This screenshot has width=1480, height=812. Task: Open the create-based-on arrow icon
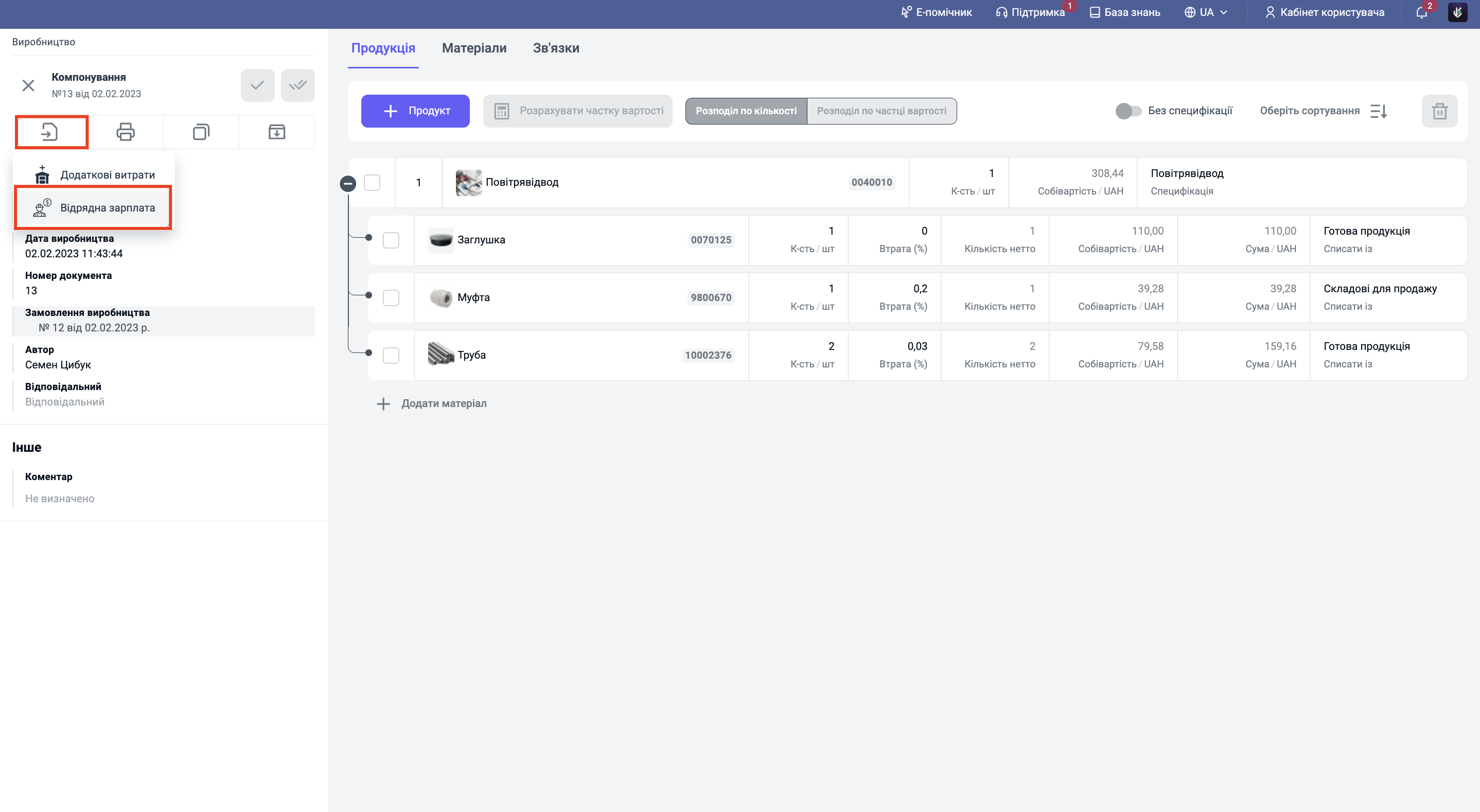(50, 132)
